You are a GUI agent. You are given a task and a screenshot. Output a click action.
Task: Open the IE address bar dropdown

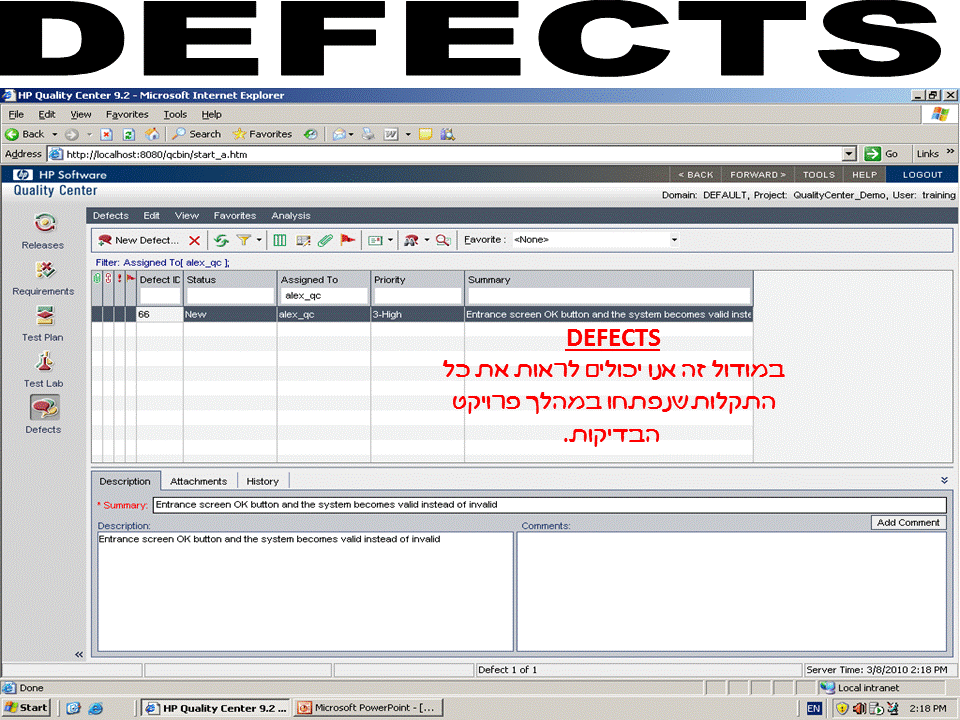coord(849,154)
